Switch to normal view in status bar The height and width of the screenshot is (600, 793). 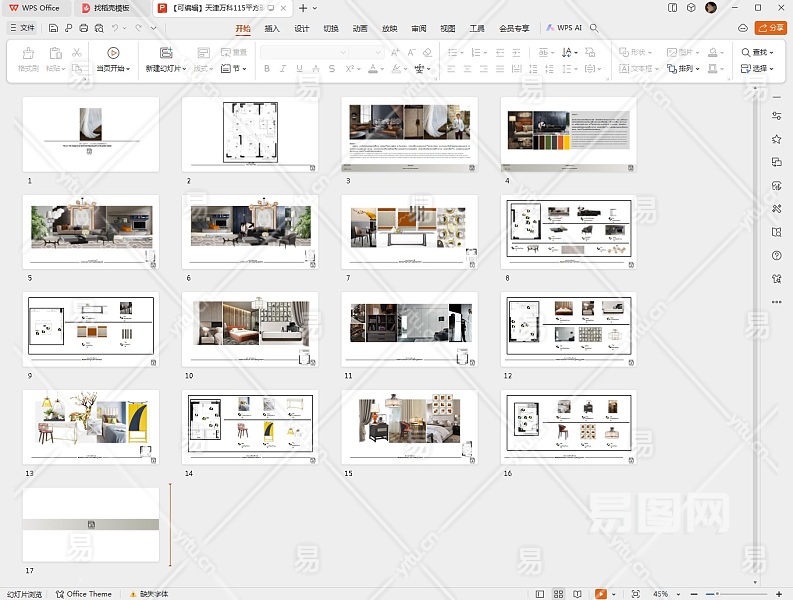click(x=539, y=594)
